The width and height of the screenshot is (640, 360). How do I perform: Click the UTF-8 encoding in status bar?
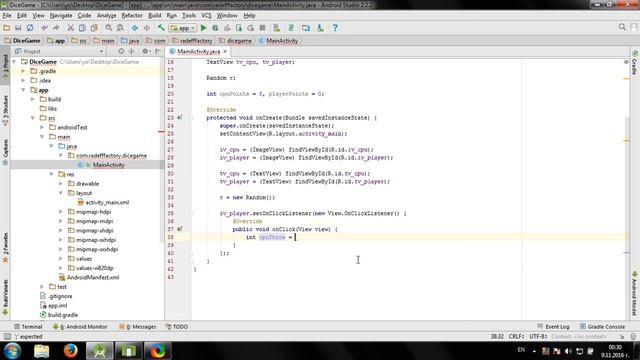(538, 337)
